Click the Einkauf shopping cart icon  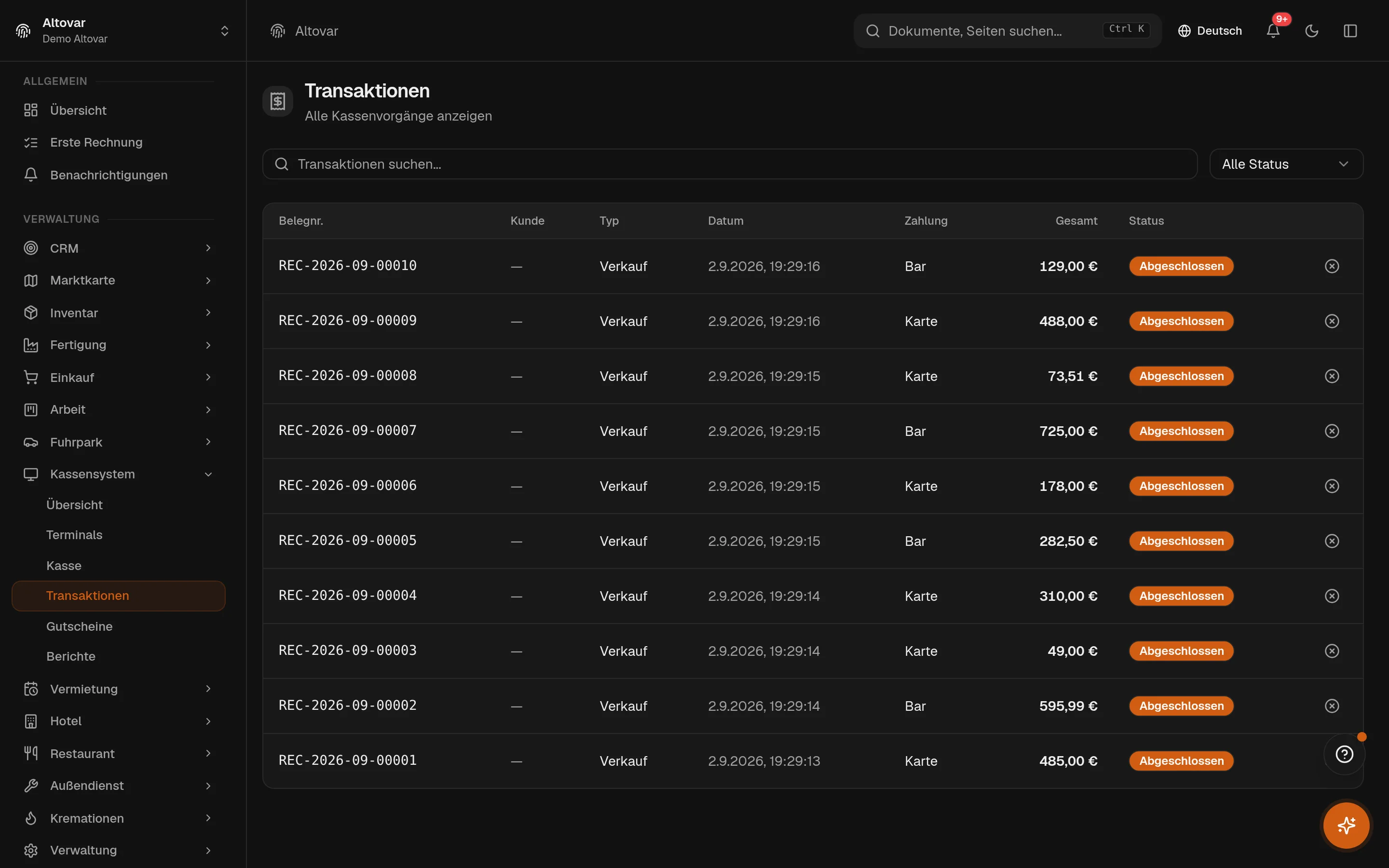click(31, 377)
